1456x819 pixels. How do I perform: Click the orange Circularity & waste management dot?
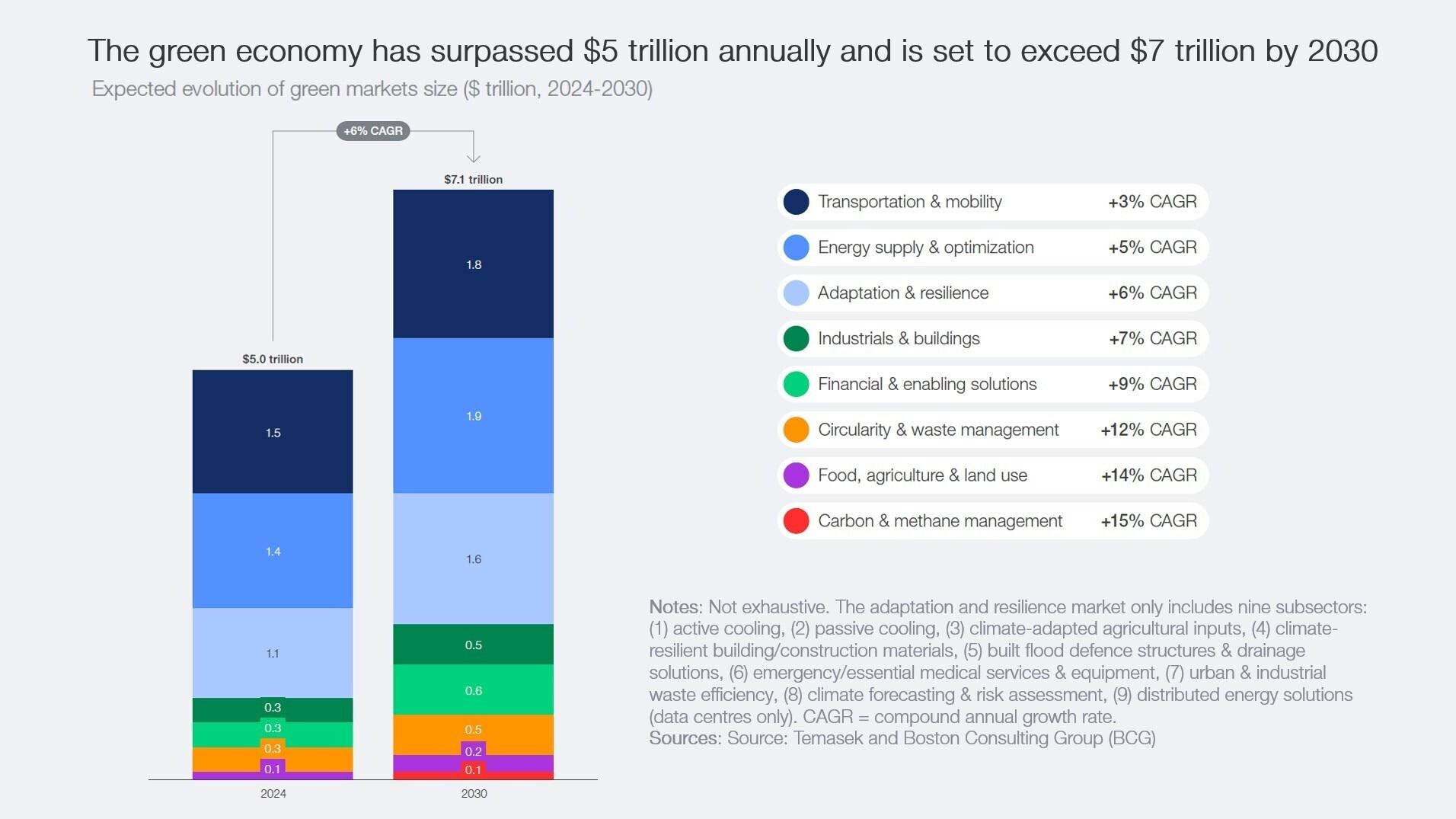(796, 430)
